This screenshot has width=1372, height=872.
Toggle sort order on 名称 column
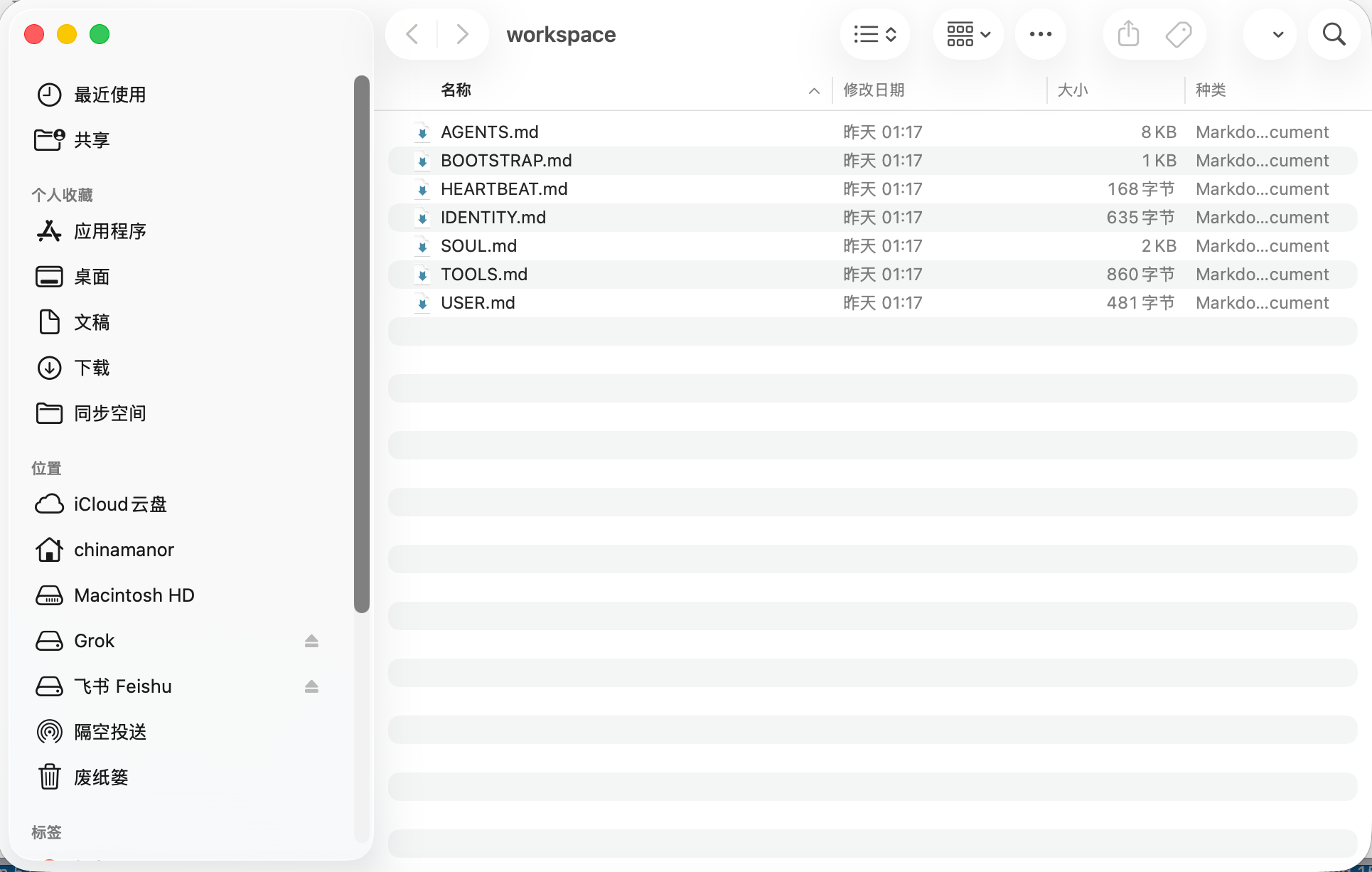[x=456, y=90]
